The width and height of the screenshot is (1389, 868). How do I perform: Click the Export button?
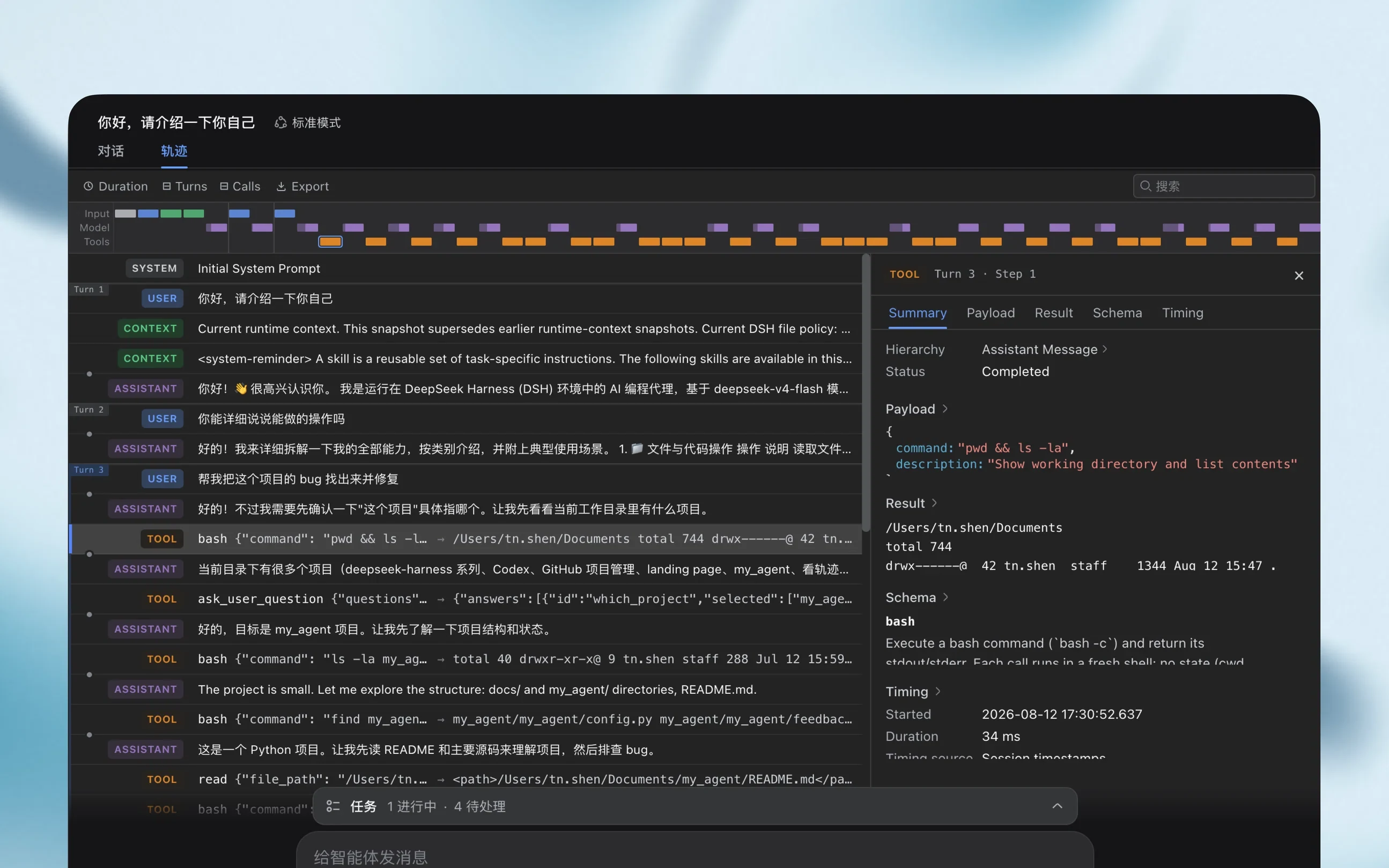coord(302,186)
